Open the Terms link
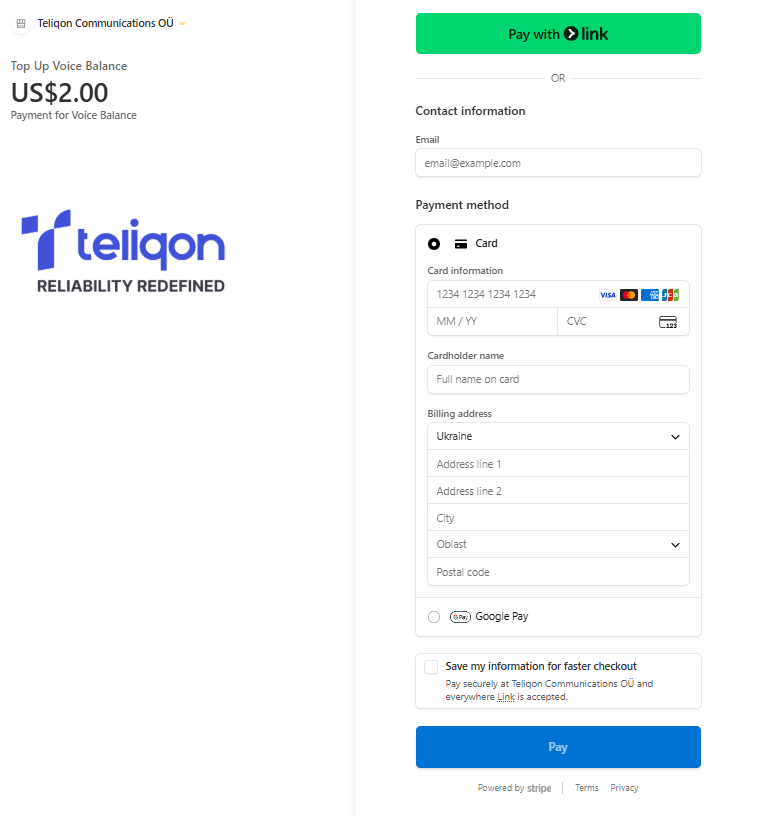 click(587, 788)
